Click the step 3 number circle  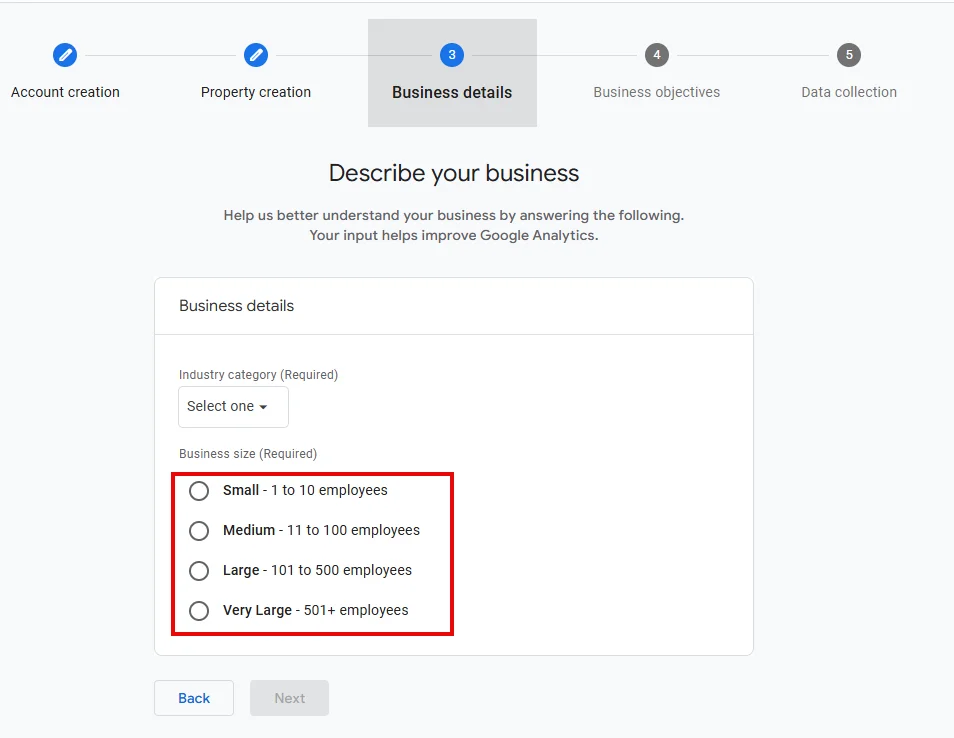[x=452, y=55]
